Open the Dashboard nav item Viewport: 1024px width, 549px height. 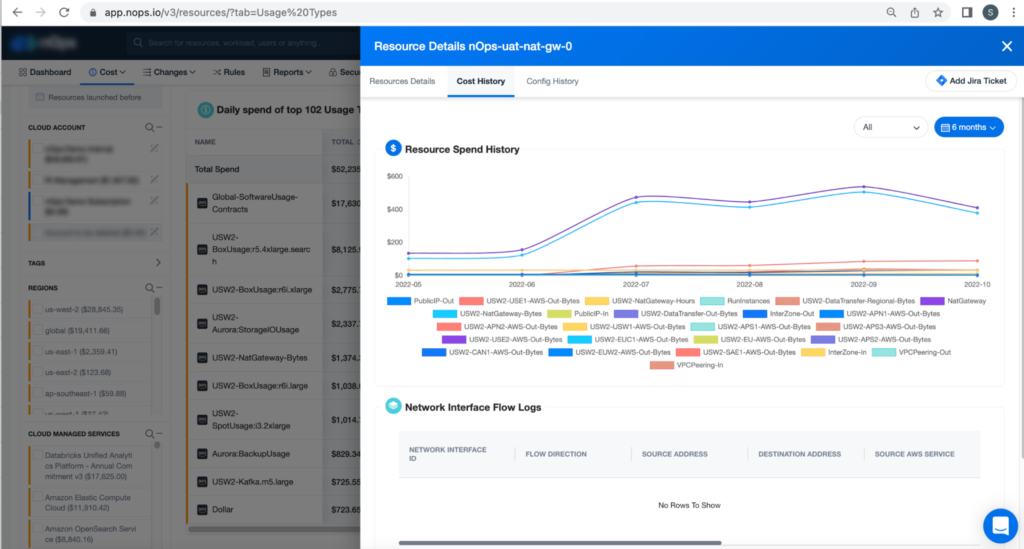tap(45, 72)
